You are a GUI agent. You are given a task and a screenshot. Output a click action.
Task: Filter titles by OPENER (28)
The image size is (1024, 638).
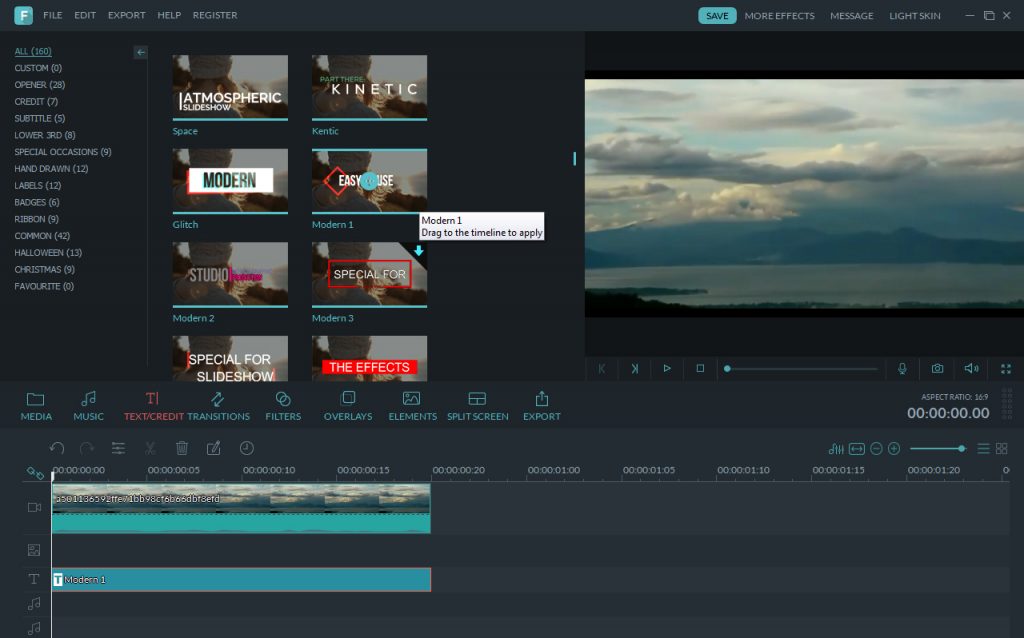pyautogui.click(x=40, y=85)
